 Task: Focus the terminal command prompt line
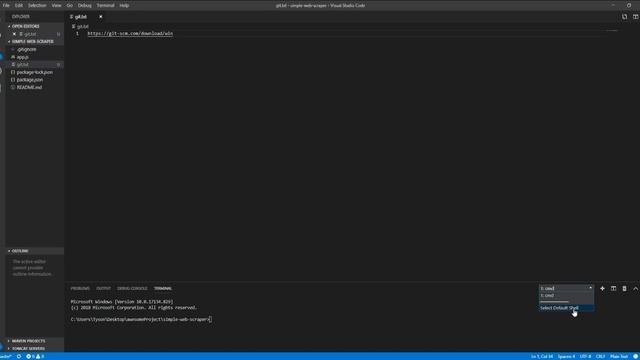(x=141, y=320)
